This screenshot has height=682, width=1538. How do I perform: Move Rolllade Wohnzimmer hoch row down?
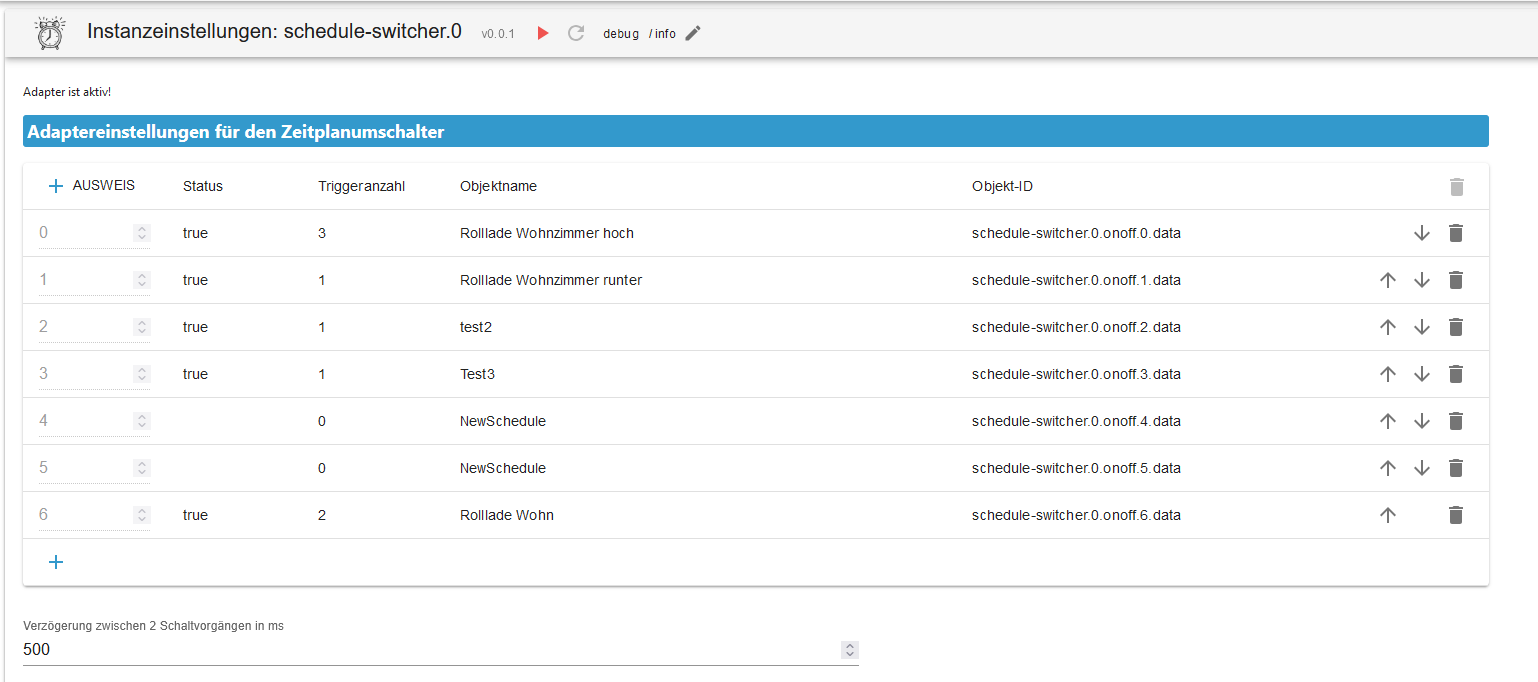(x=1422, y=233)
